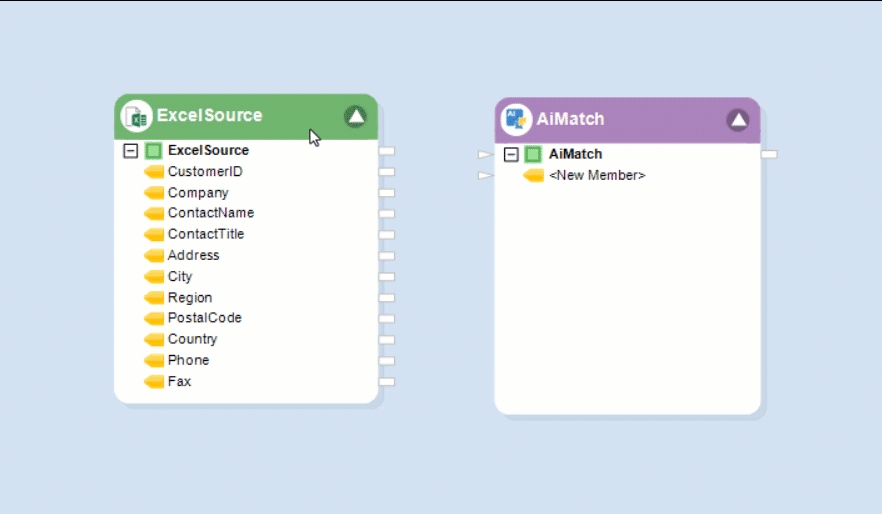Select the Company field
The height and width of the screenshot is (514, 882).
[x=198, y=193]
